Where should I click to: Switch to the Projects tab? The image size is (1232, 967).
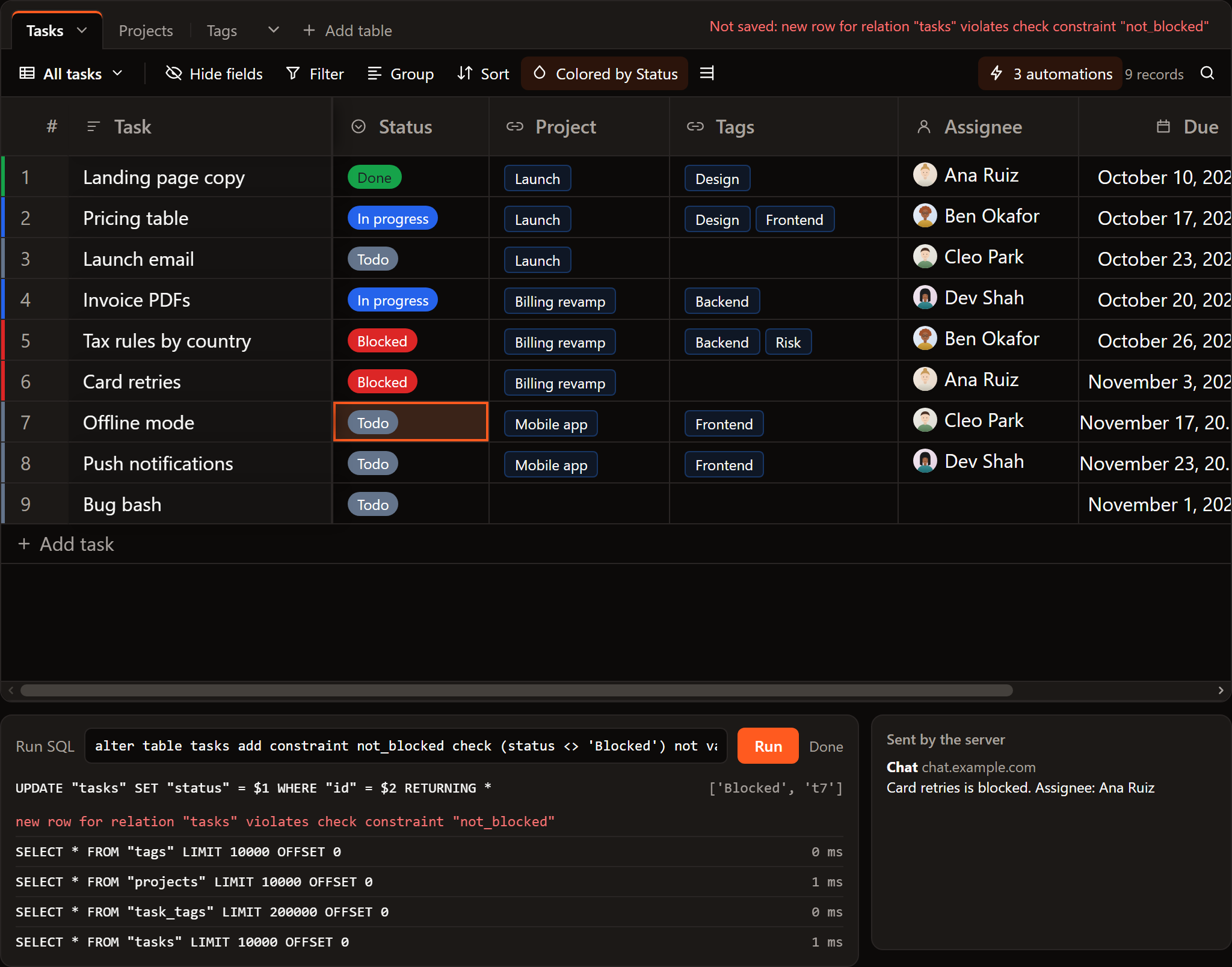pos(146,31)
